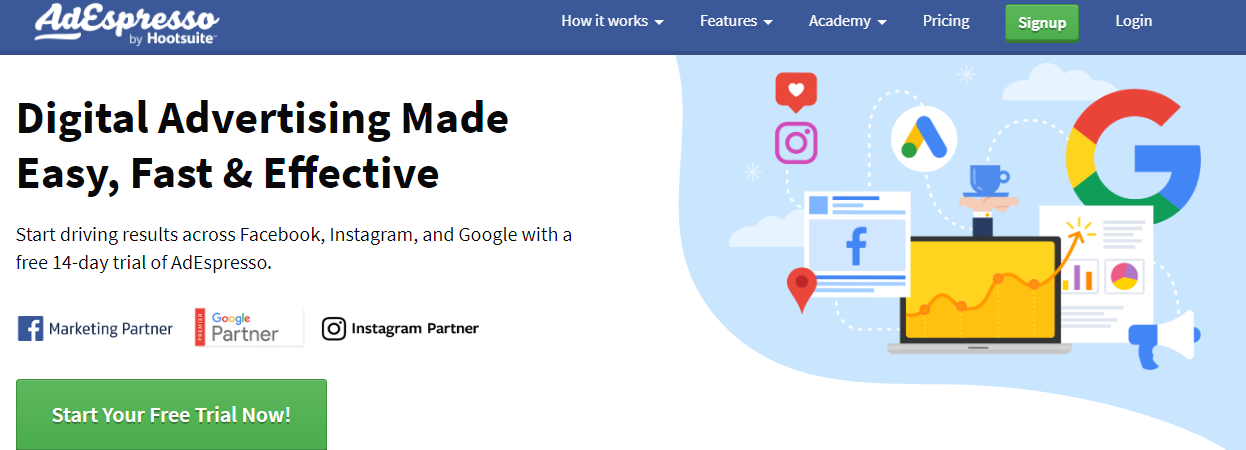
Task: Click the Google Premier Partner badge
Action: pyautogui.click(x=249, y=328)
